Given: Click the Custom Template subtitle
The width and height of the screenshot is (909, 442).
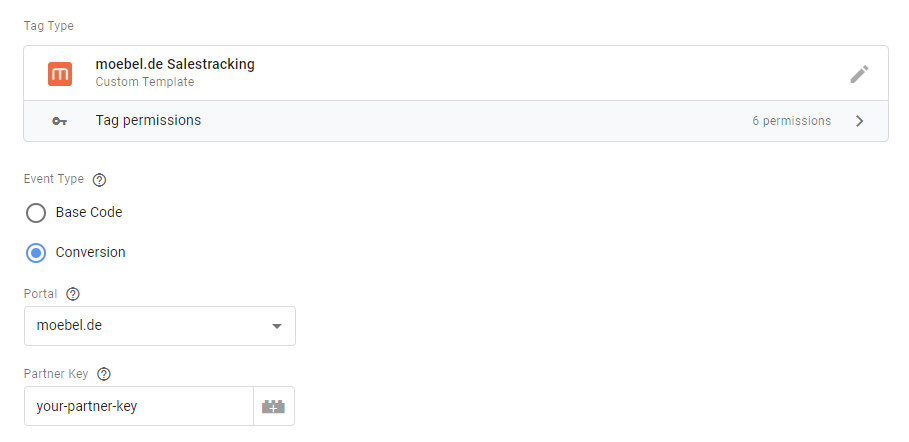Looking at the screenshot, I should [x=145, y=82].
